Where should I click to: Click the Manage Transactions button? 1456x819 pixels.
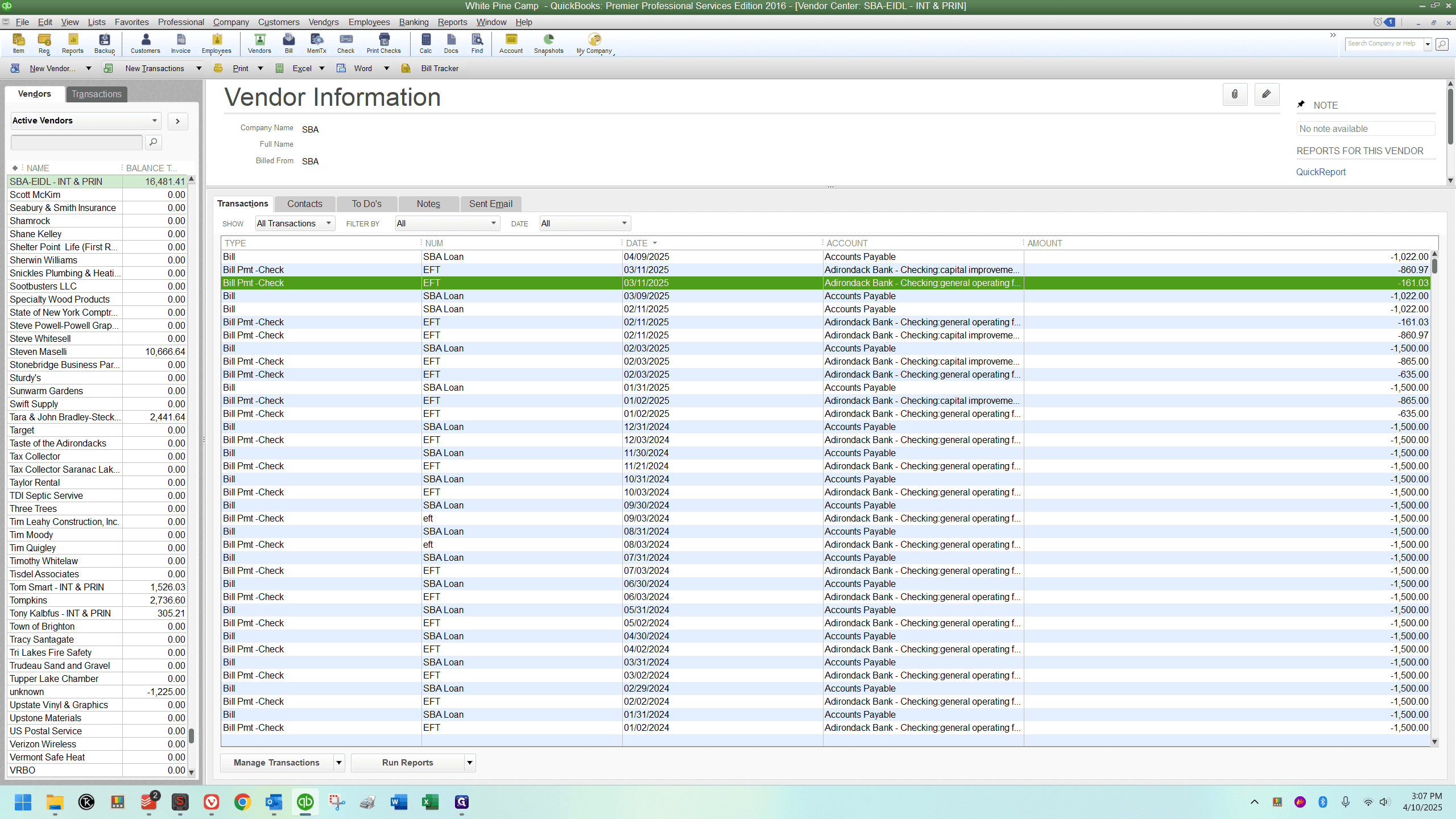coord(276,763)
